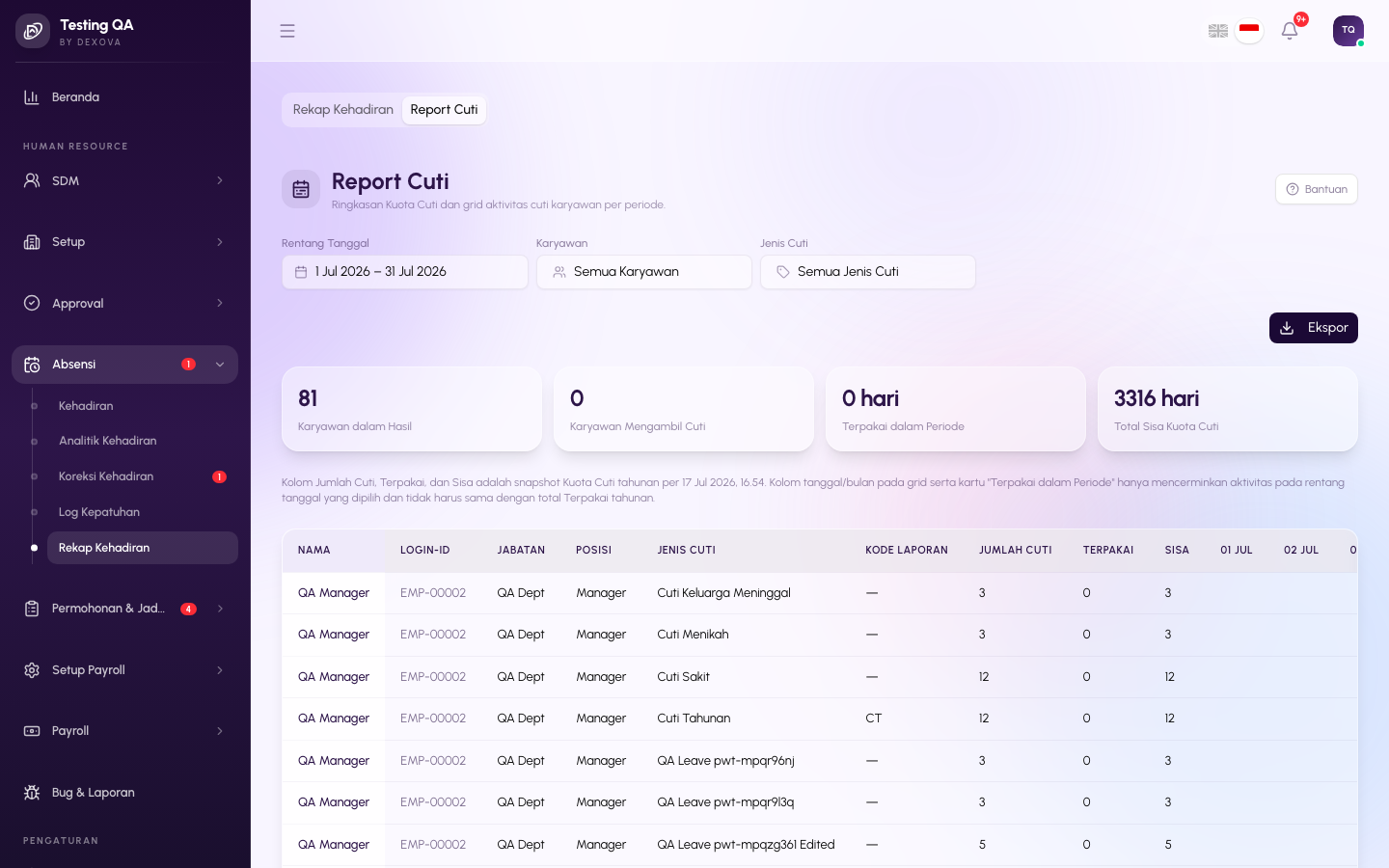Click the people icon in Karyawan filter
Viewport: 1389px width, 868px height.
559,272
